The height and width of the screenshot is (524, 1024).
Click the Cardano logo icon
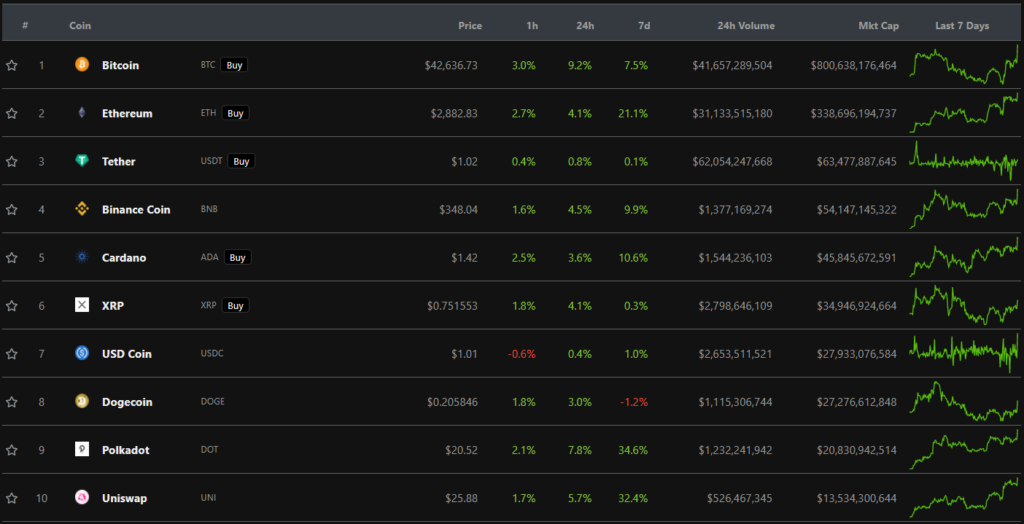pyautogui.click(x=82, y=257)
